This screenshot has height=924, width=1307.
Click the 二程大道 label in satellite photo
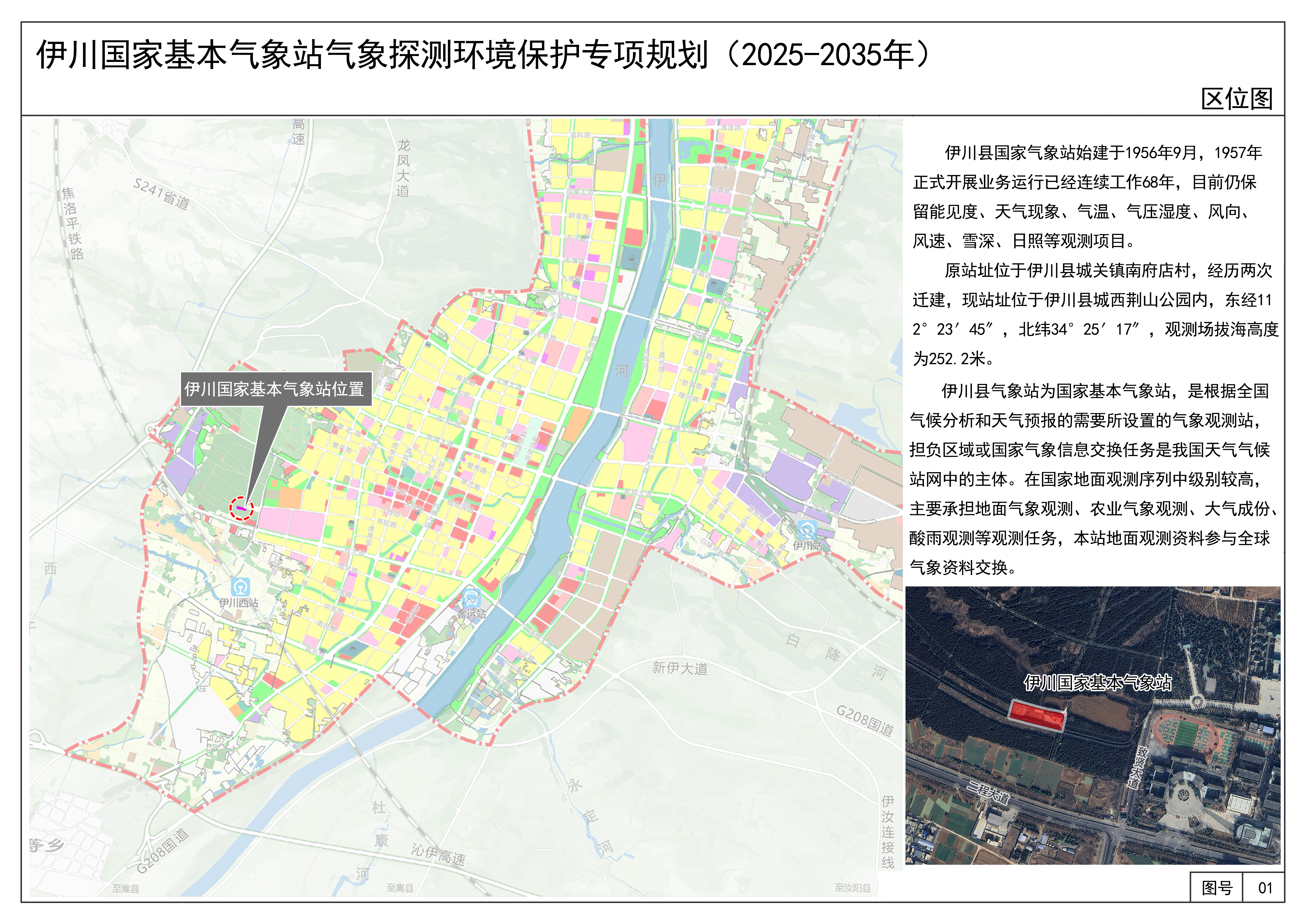pyautogui.click(x=989, y=793)
